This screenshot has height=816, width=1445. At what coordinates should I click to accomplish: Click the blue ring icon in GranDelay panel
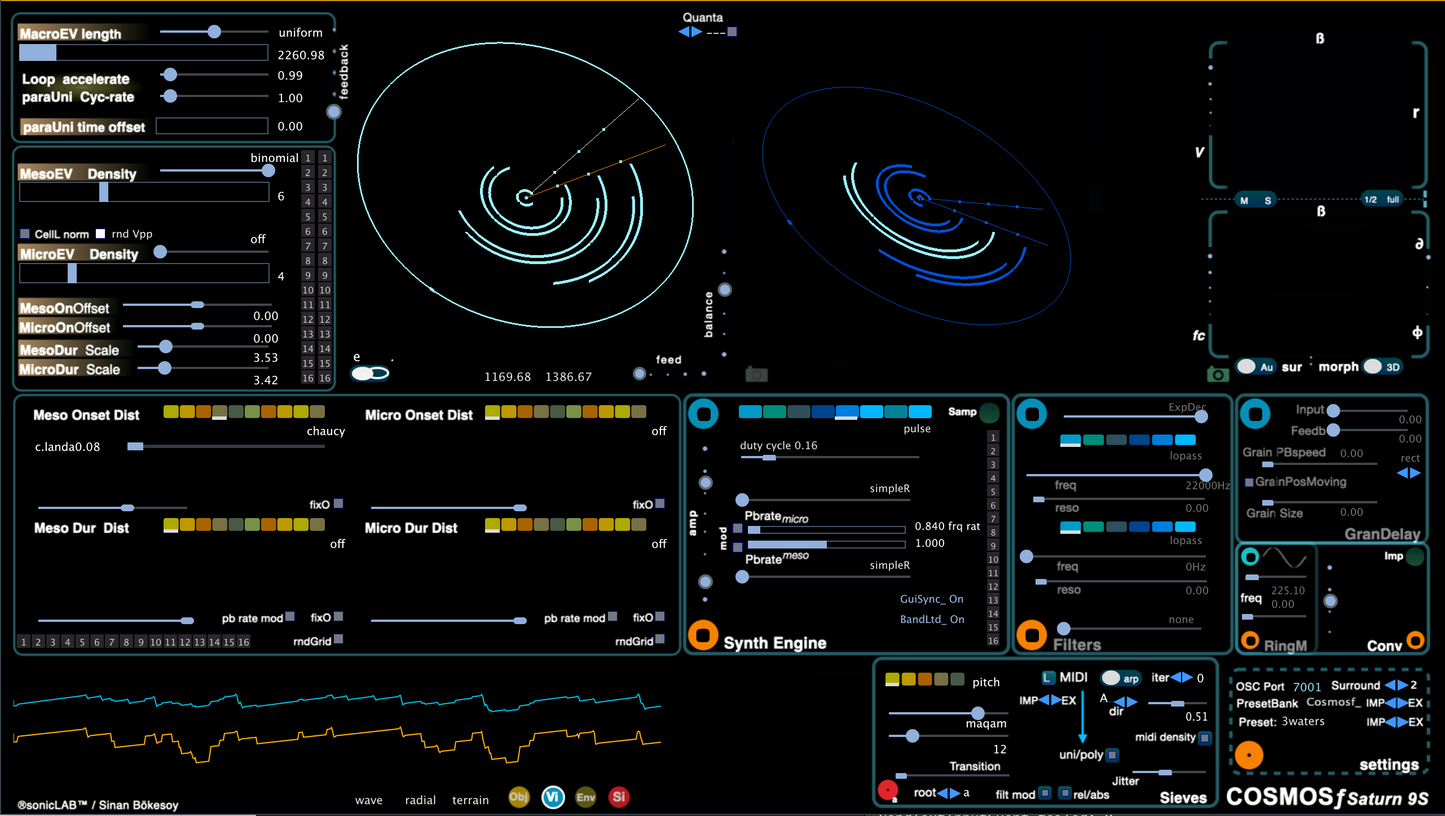point(1255,412)
